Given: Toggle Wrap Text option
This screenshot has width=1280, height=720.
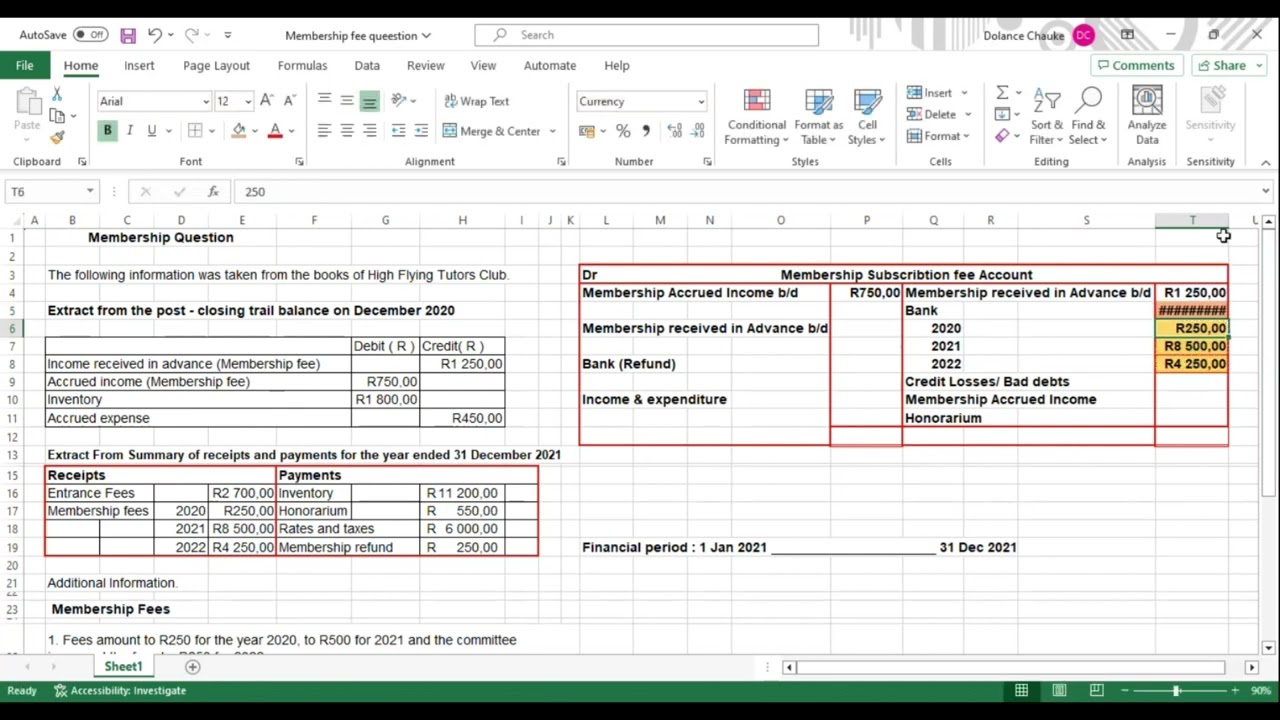Looking at the screenshot, I should point(476,101).
